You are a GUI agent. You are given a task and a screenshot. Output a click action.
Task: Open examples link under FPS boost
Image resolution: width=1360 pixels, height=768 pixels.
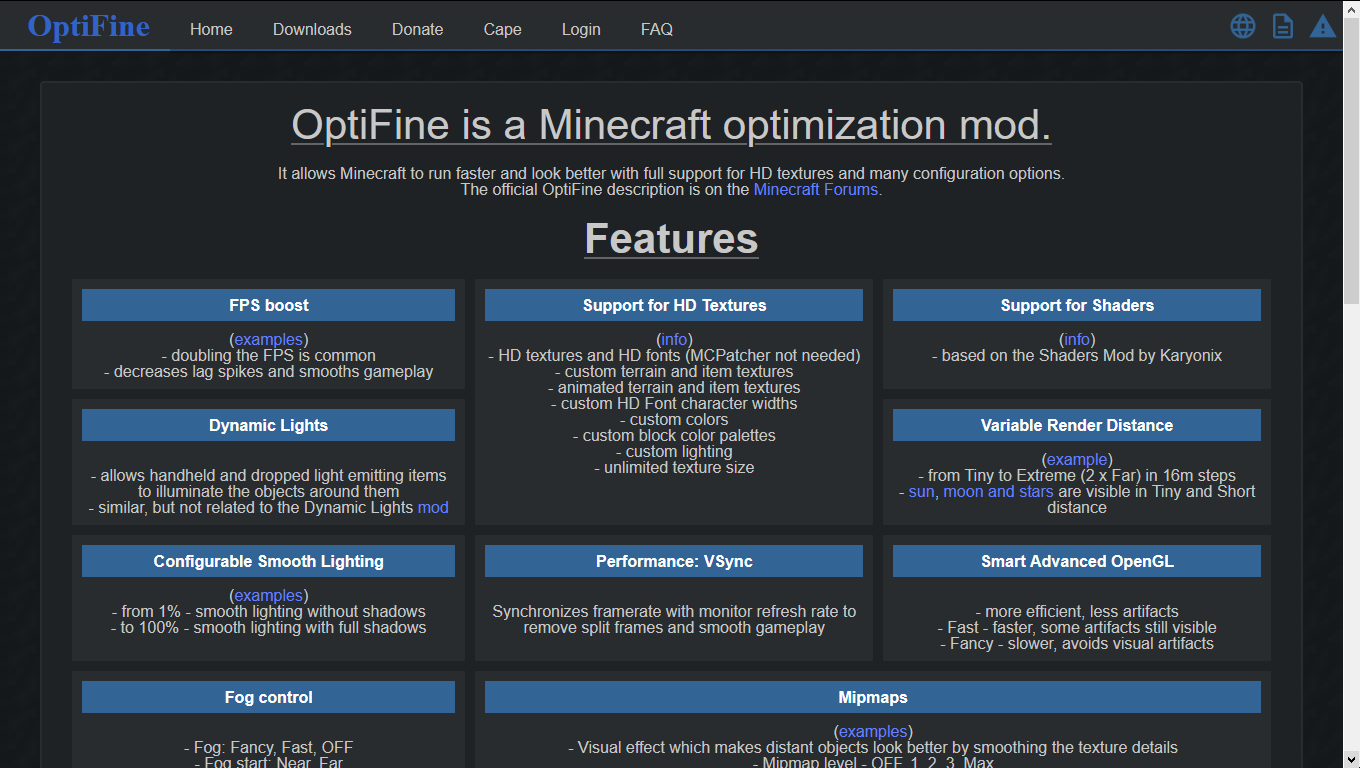[269, 339]
